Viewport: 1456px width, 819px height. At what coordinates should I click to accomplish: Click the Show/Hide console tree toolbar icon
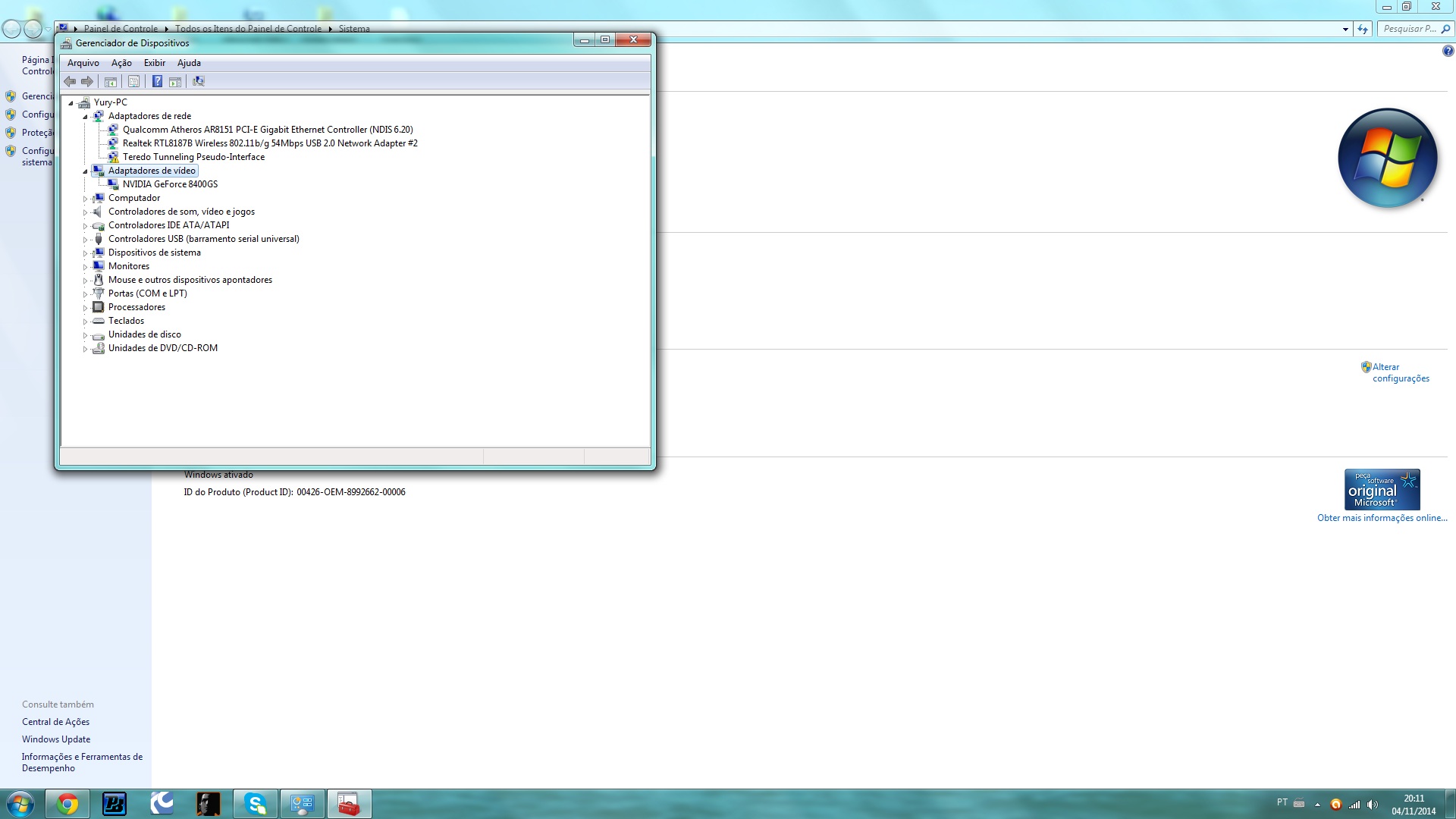coord(111,81)
